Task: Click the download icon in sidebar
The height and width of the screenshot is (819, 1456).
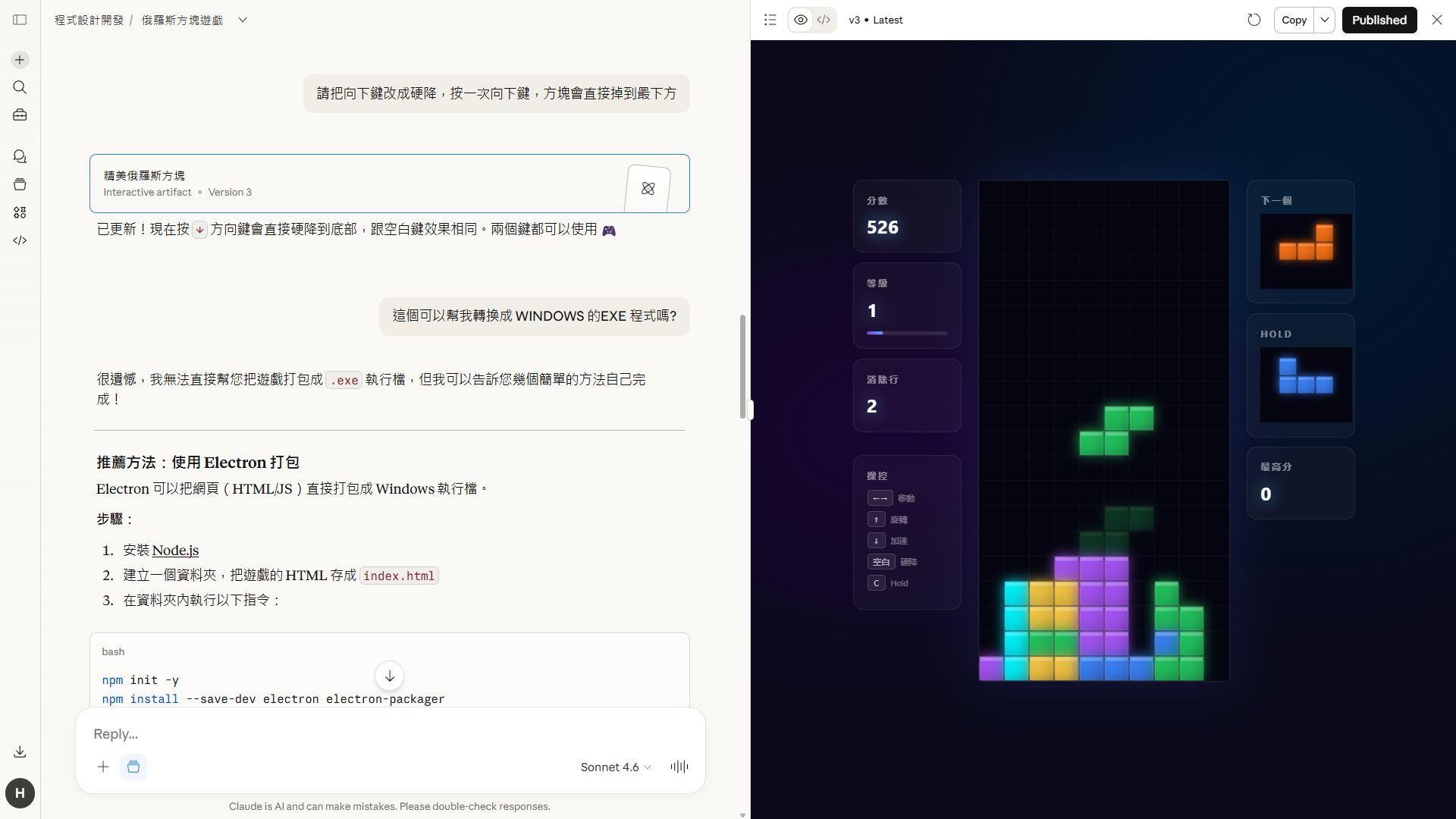Action: click(x=20, y=752)
